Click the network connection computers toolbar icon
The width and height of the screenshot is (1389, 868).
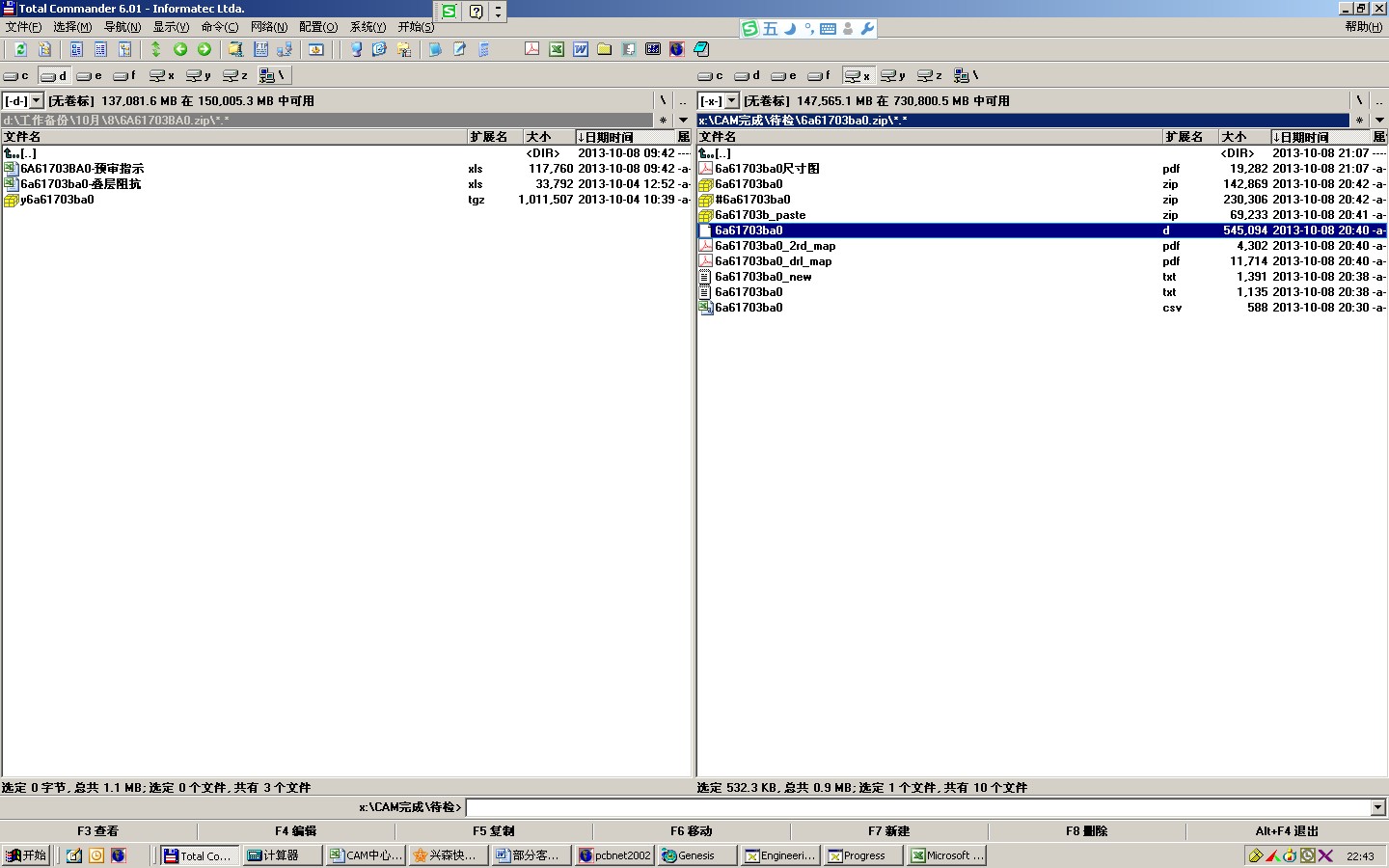(285, 49)
